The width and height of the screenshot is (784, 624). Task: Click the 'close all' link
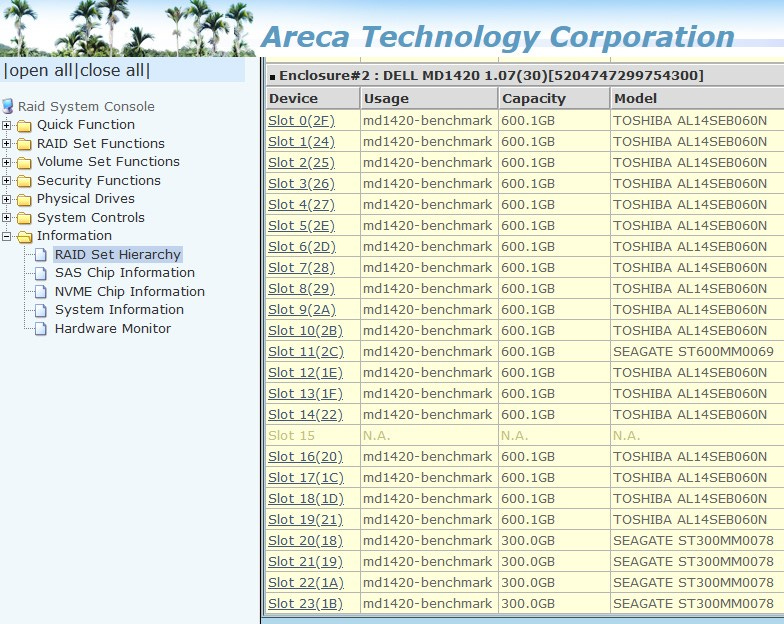(112, 70)
